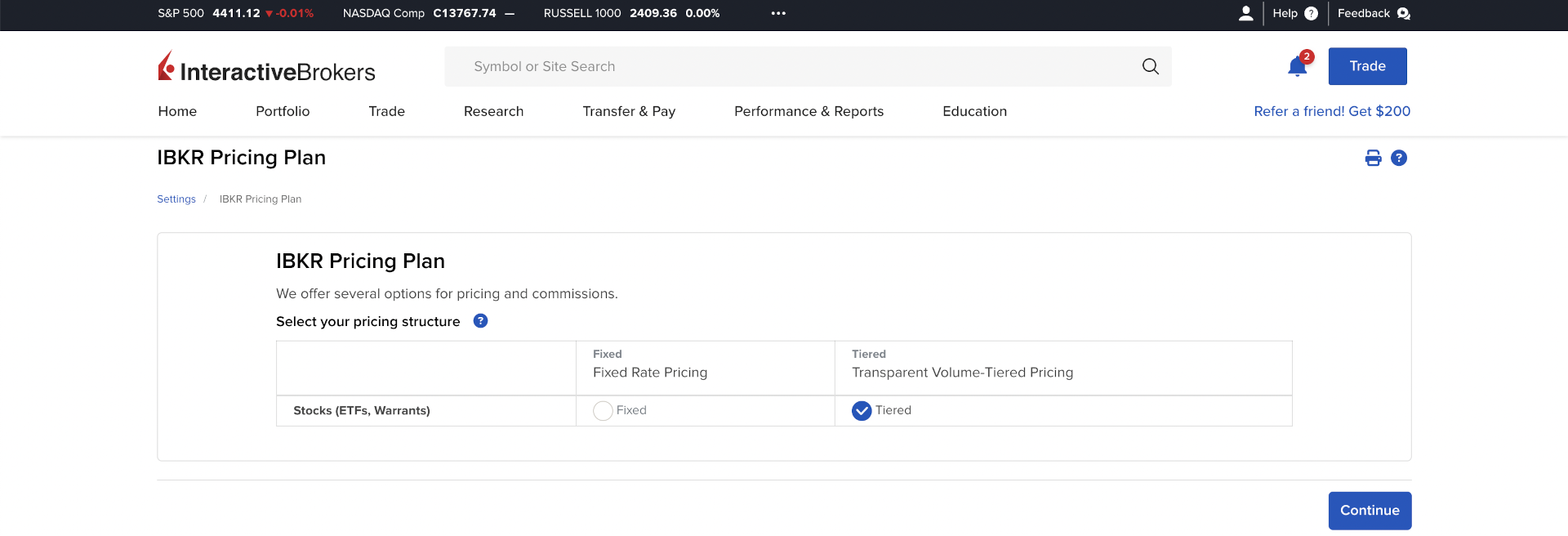
Task: Click the Interactive Brokers logo
Action: coord(266,67)
